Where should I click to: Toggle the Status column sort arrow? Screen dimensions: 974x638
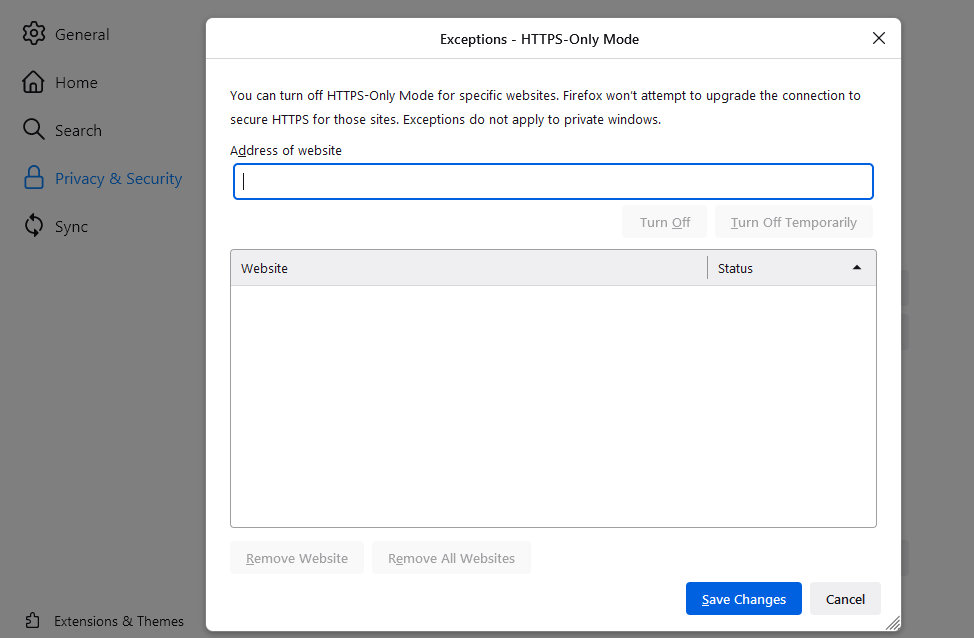(857, 267)
